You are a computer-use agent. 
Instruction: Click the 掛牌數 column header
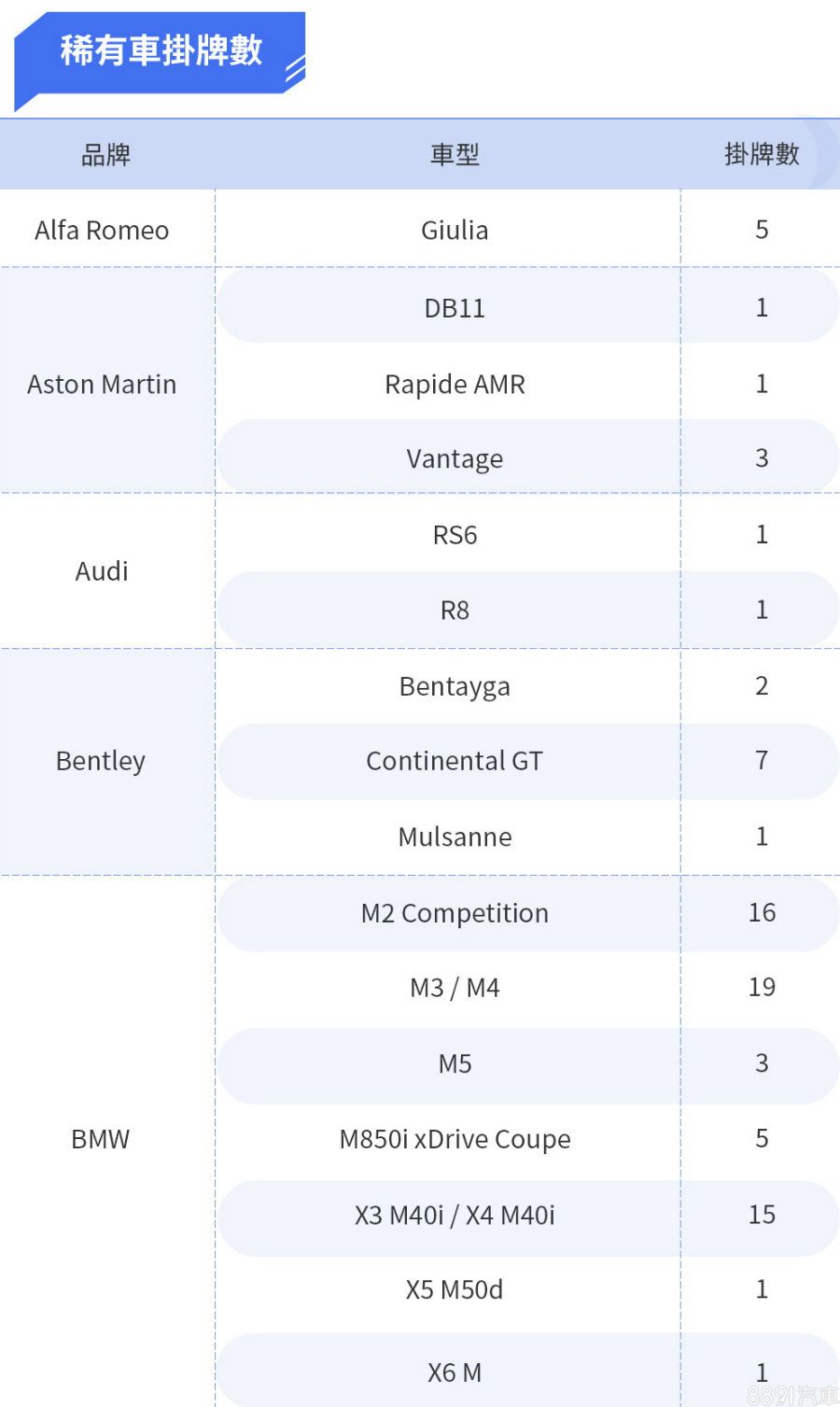click(x=762, y=155)
